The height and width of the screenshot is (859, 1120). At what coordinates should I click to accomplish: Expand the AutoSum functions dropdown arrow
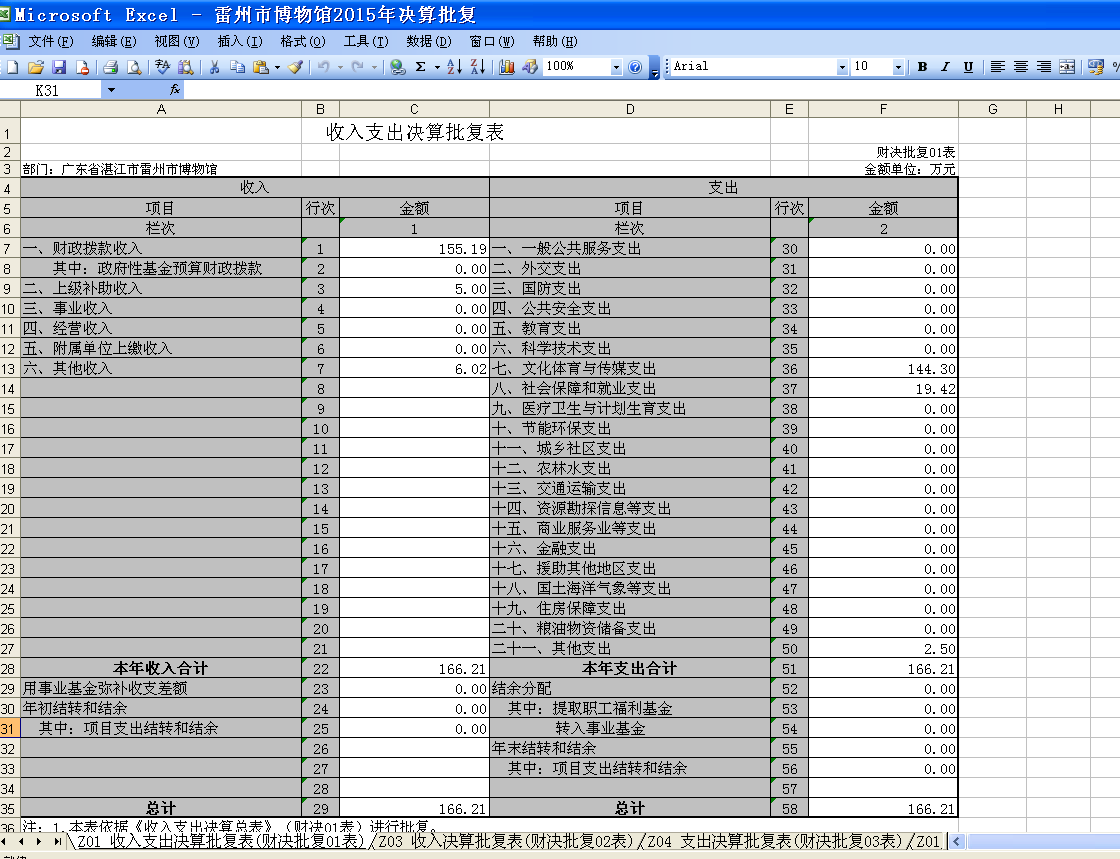coord(437,67)
